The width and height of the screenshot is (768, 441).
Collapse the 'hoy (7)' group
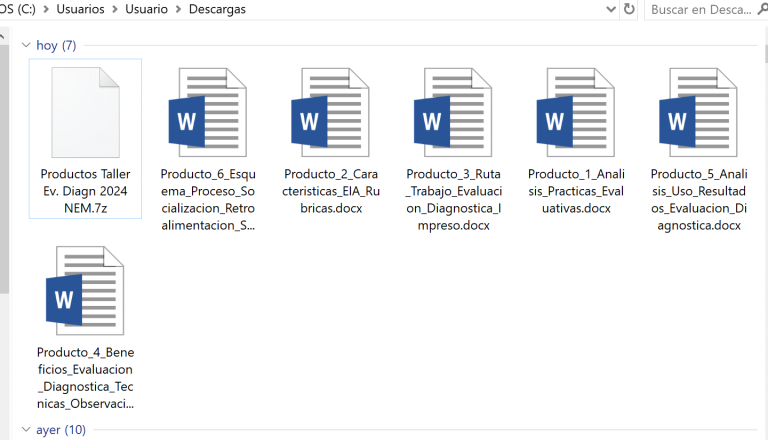pos(26,45)
